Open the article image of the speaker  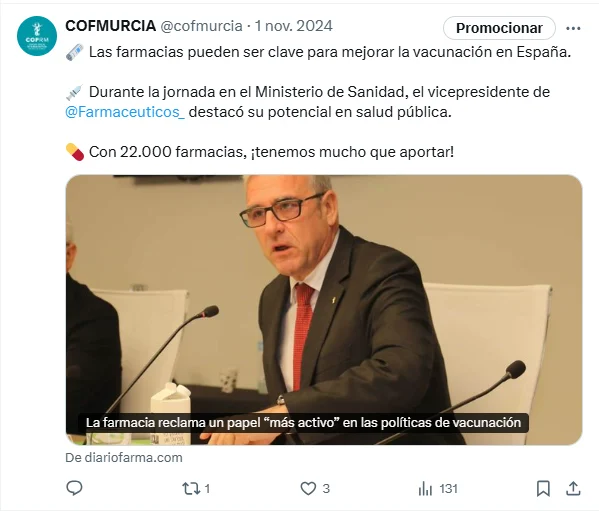pyautogui.click(x=324, y=310)
